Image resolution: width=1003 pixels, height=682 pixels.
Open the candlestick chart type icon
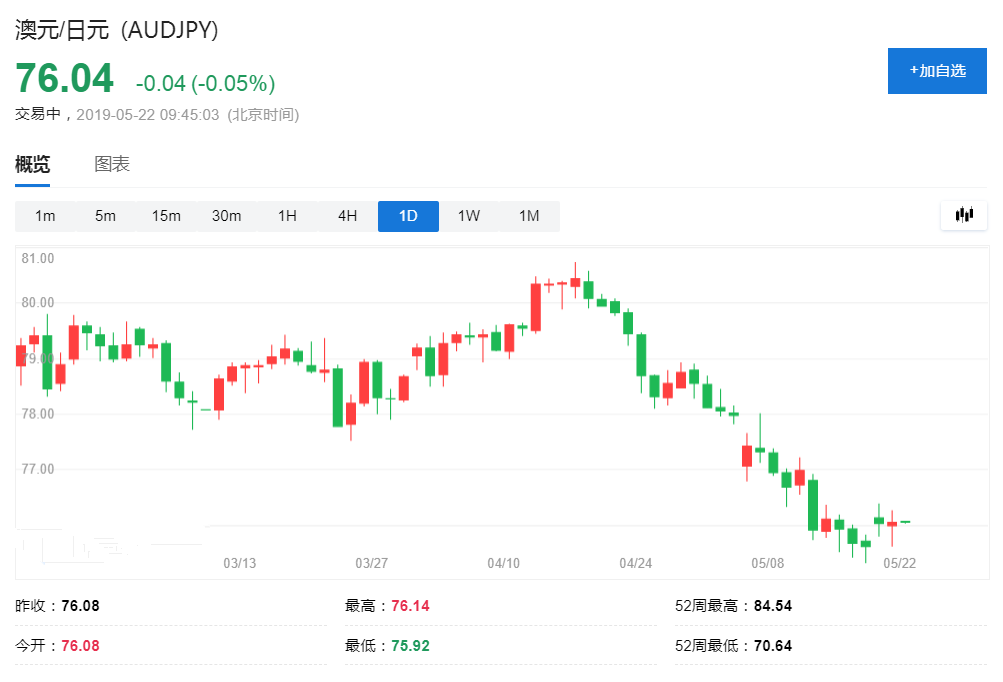[x=964, y=215]
